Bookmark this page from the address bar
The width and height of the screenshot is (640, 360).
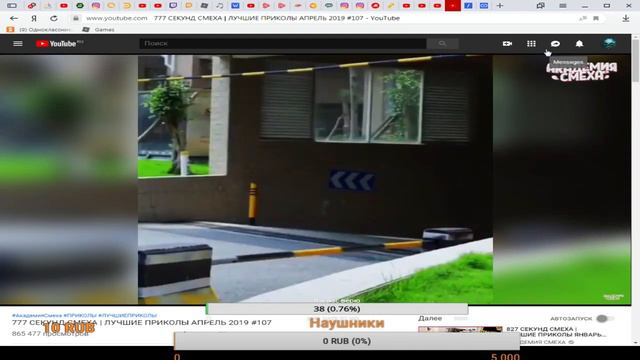(x=596, y=18)
